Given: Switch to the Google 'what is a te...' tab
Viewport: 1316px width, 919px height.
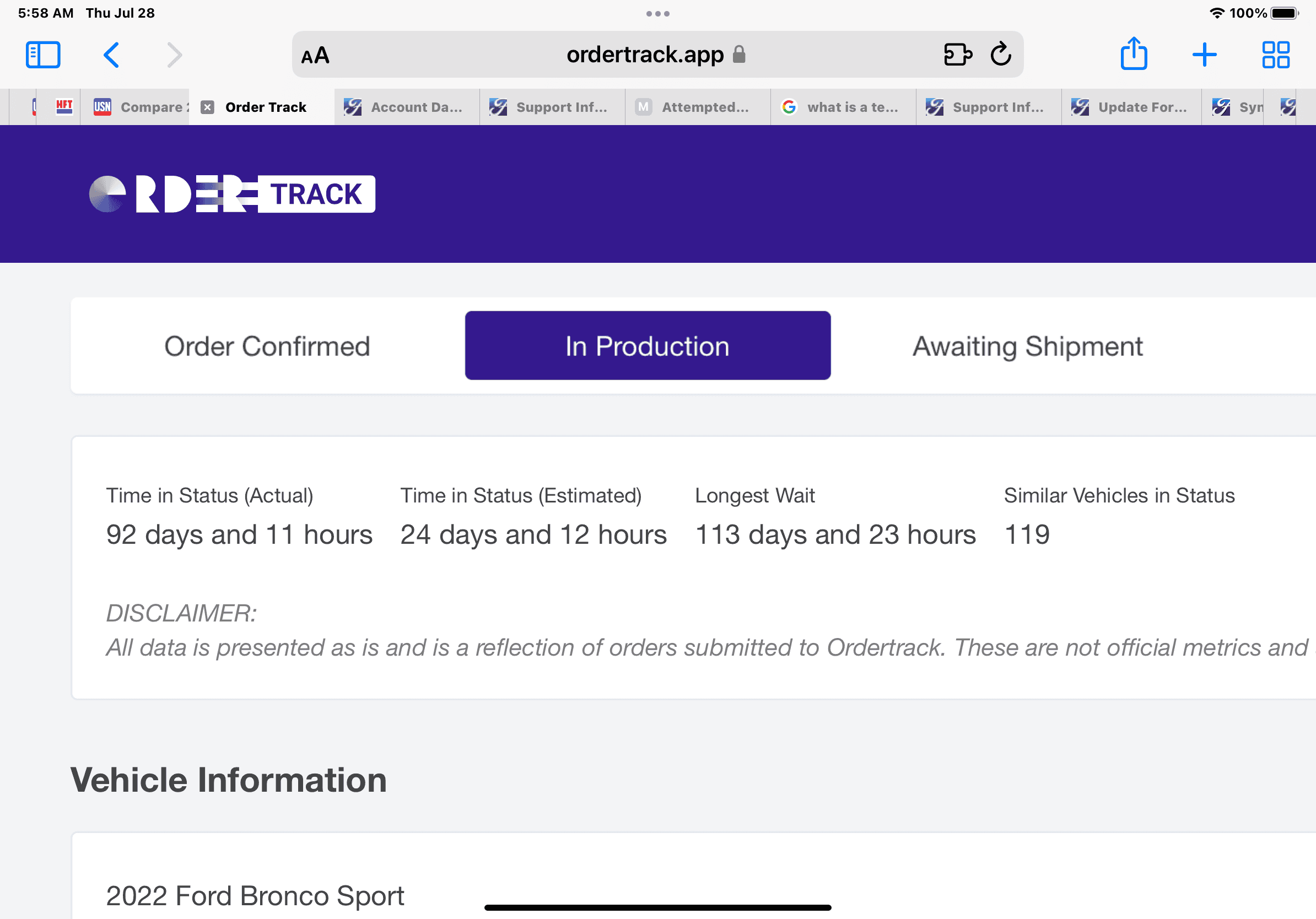Looking at the screenshot, I should click(843, 107).
